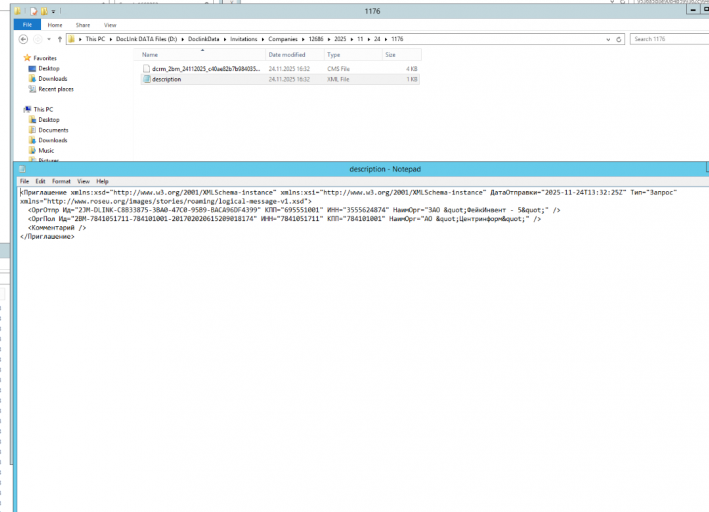Refresh the 1176 folder view

[x=619, y=39]
